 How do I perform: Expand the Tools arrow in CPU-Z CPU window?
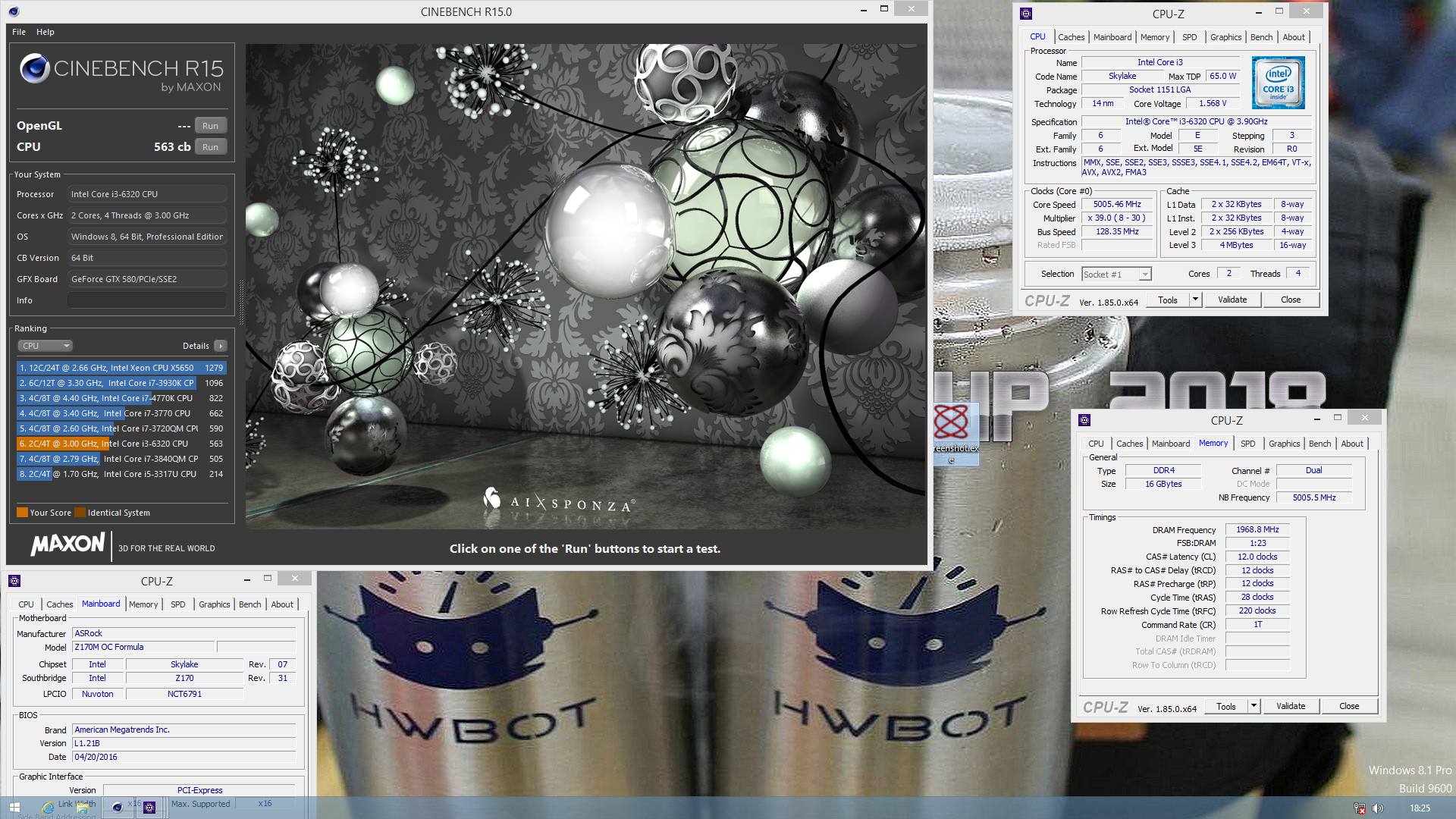pyautogui.click(x=1195, y=300)
